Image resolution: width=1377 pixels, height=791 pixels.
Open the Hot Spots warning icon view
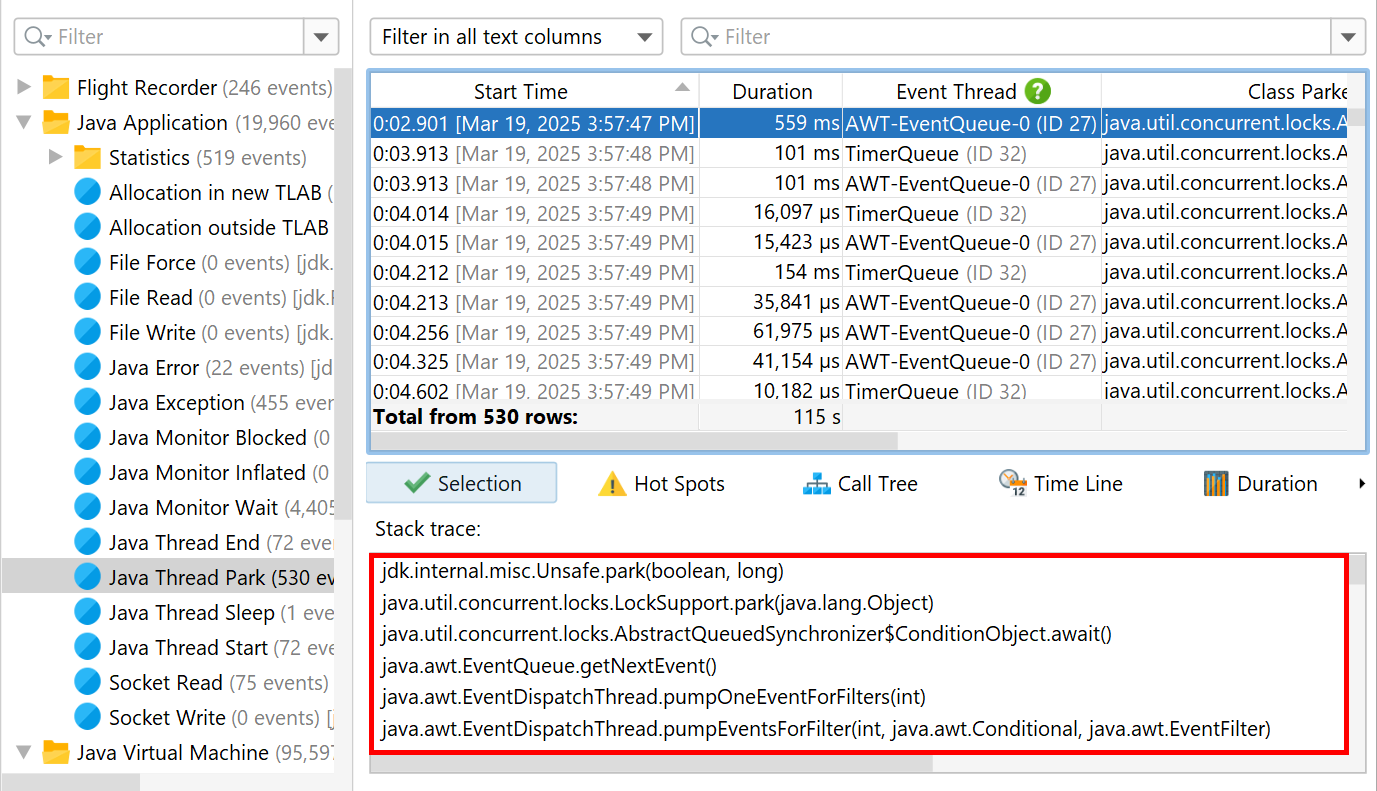612,484
